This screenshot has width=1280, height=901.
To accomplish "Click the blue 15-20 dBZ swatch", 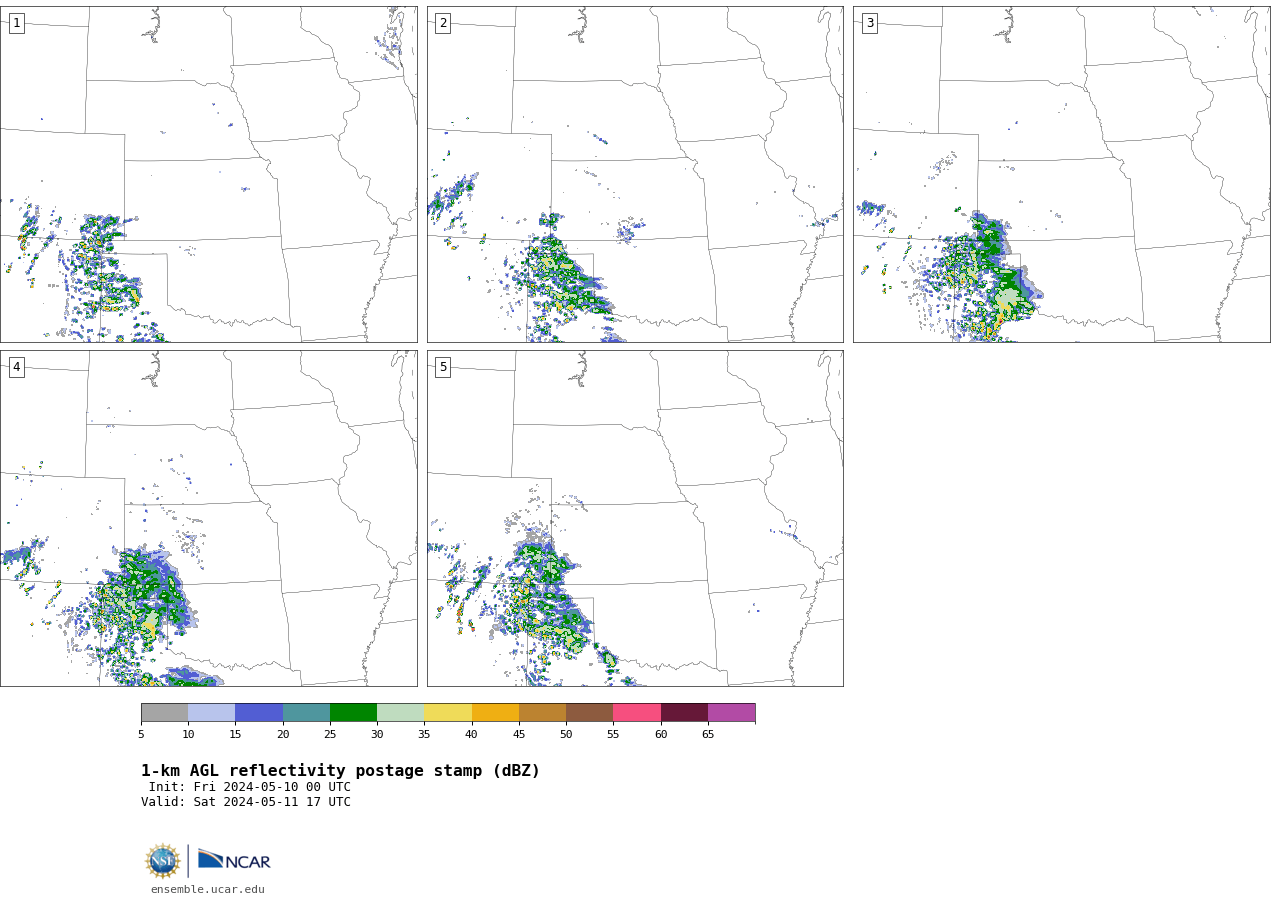I will [259, 713].
